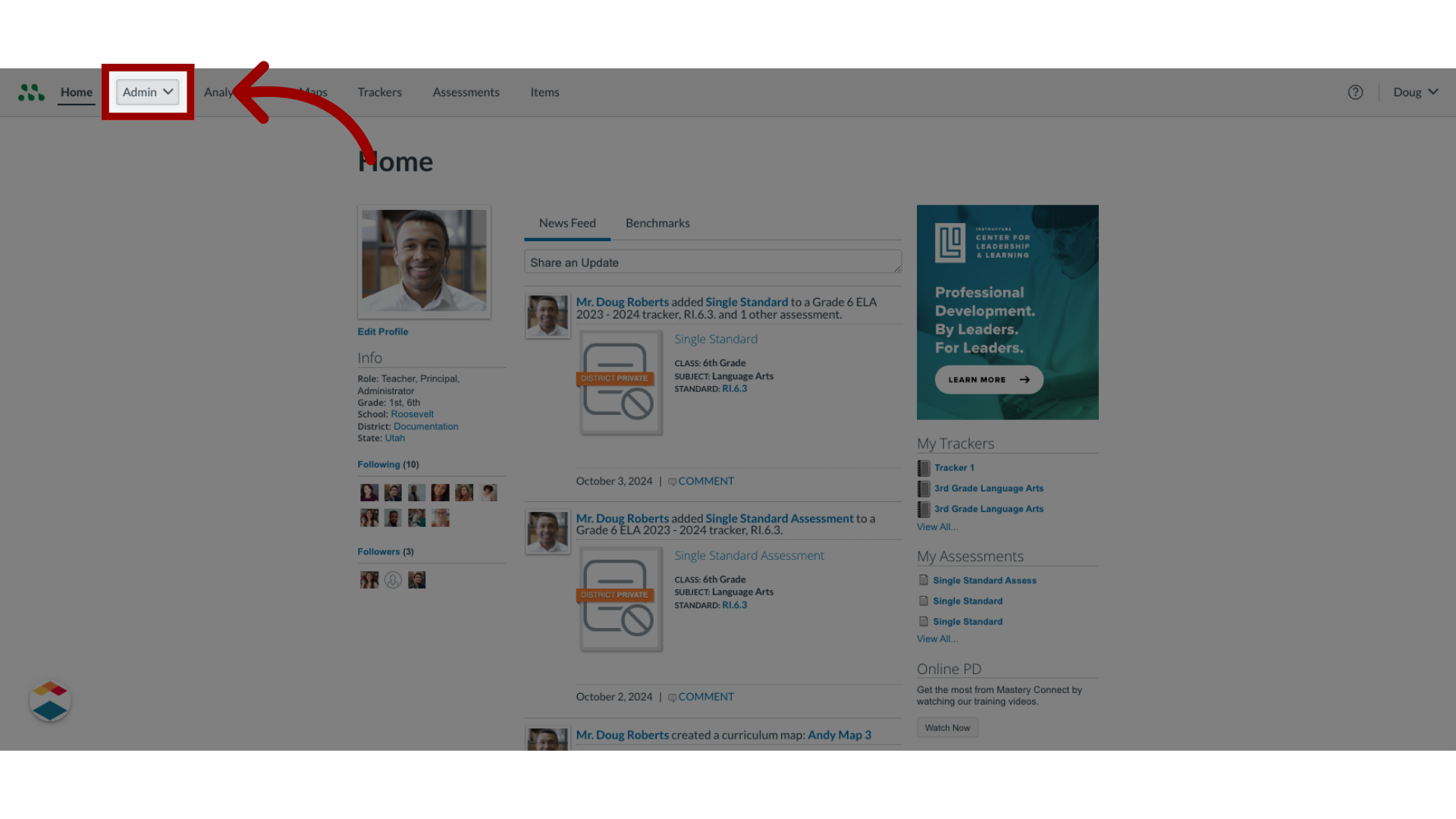The image size is (1456, 819).
Task: Click the Assessments navigation tab
Action: (466, 92)
